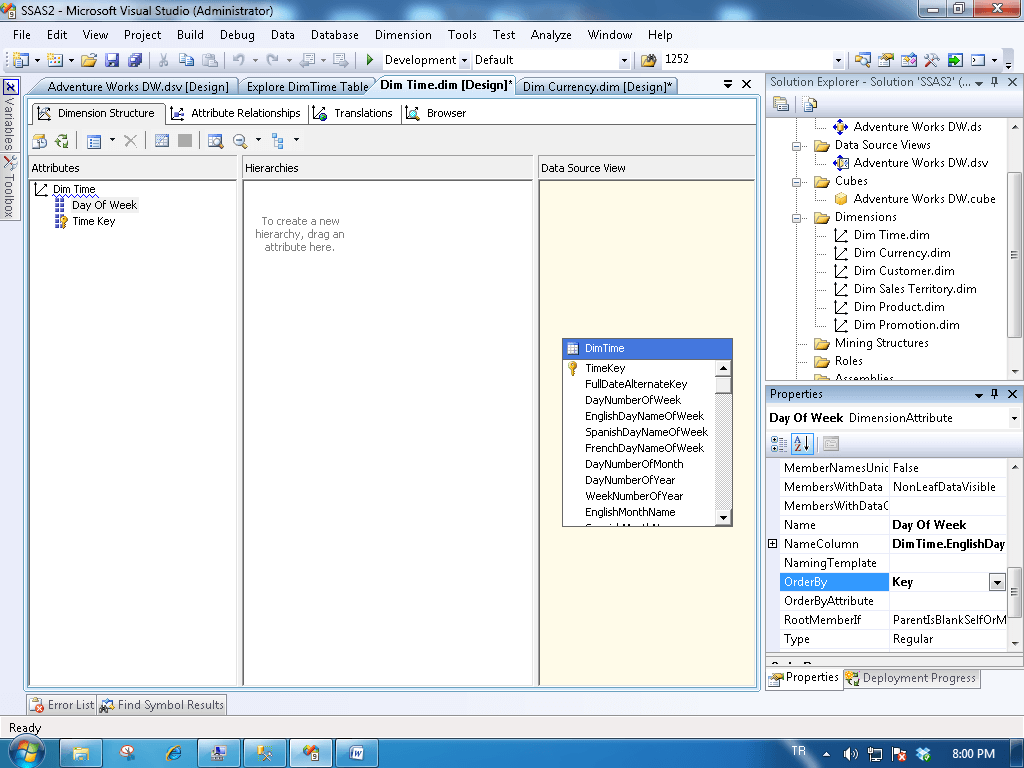Screen dimensions: 1024x768
Task: Collapse the Data Source Views folder
Action: pos(796,146)
